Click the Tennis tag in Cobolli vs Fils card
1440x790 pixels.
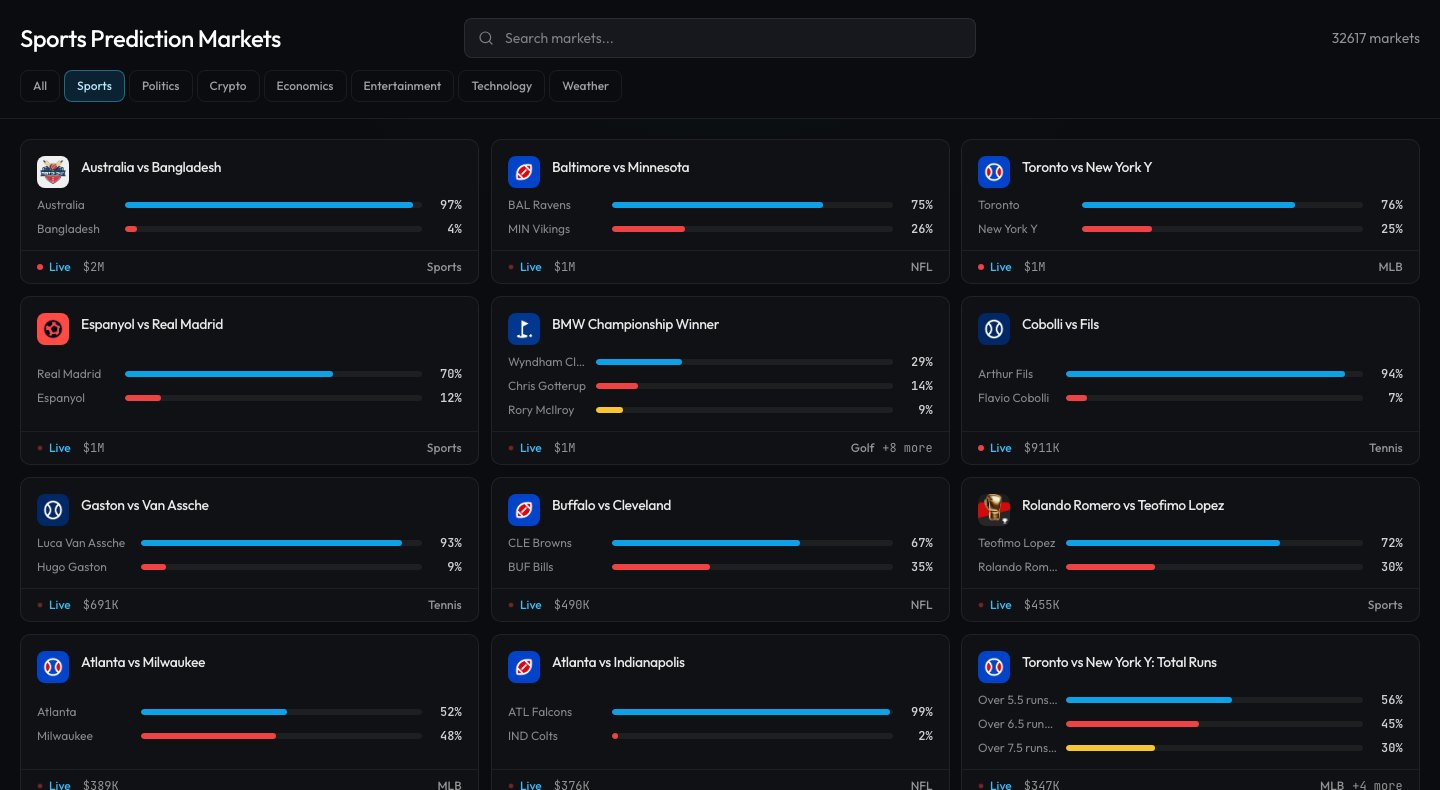click(x=1386, y=448)
